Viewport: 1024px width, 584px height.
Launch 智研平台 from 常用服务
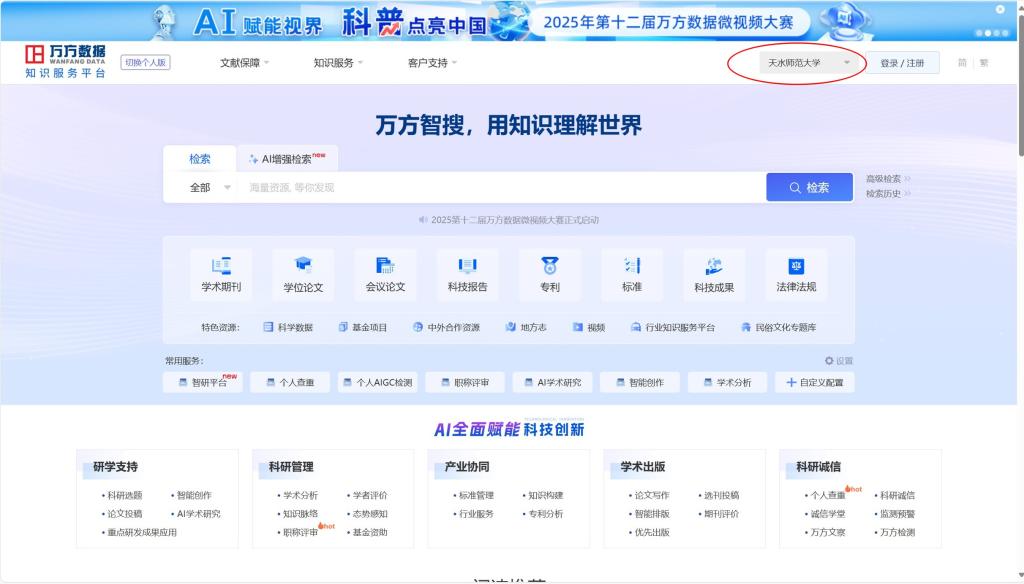203,382
